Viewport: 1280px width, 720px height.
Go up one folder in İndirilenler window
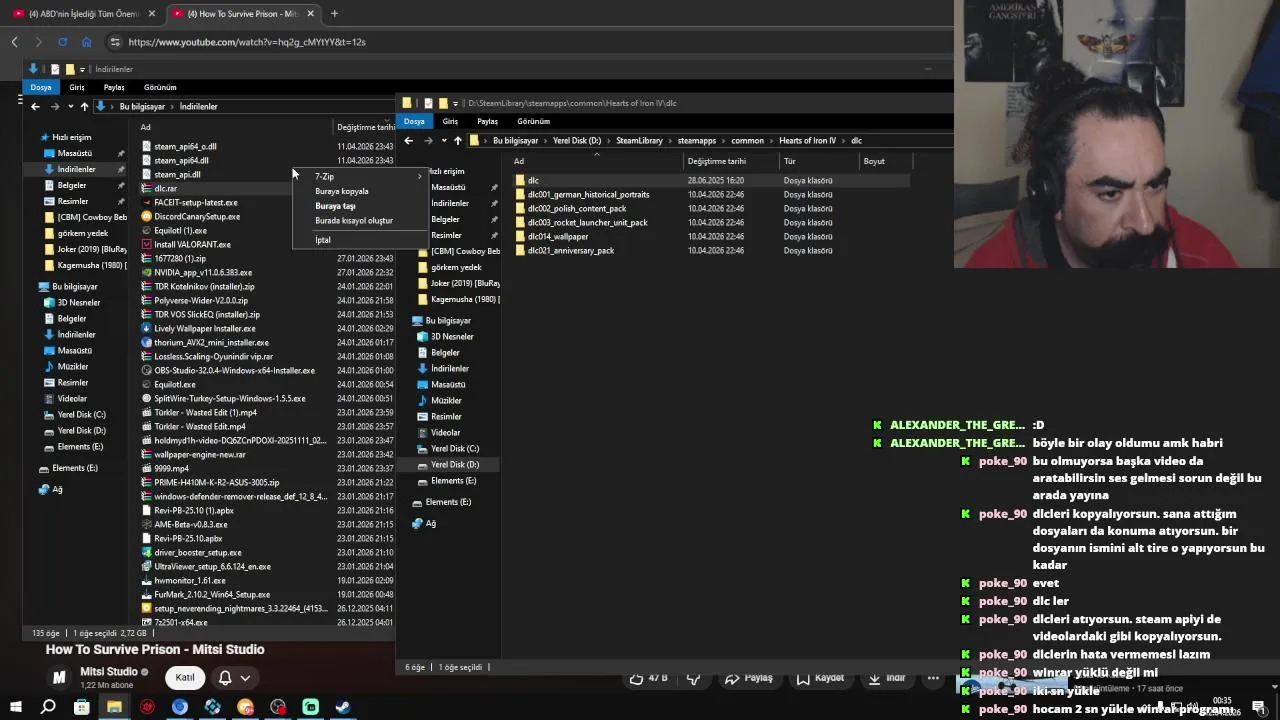coord(84,106)
